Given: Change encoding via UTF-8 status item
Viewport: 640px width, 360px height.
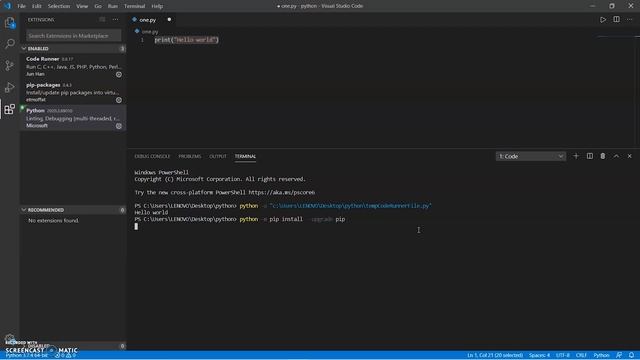Looking at the screenshot, I should [x=562, y=356].
